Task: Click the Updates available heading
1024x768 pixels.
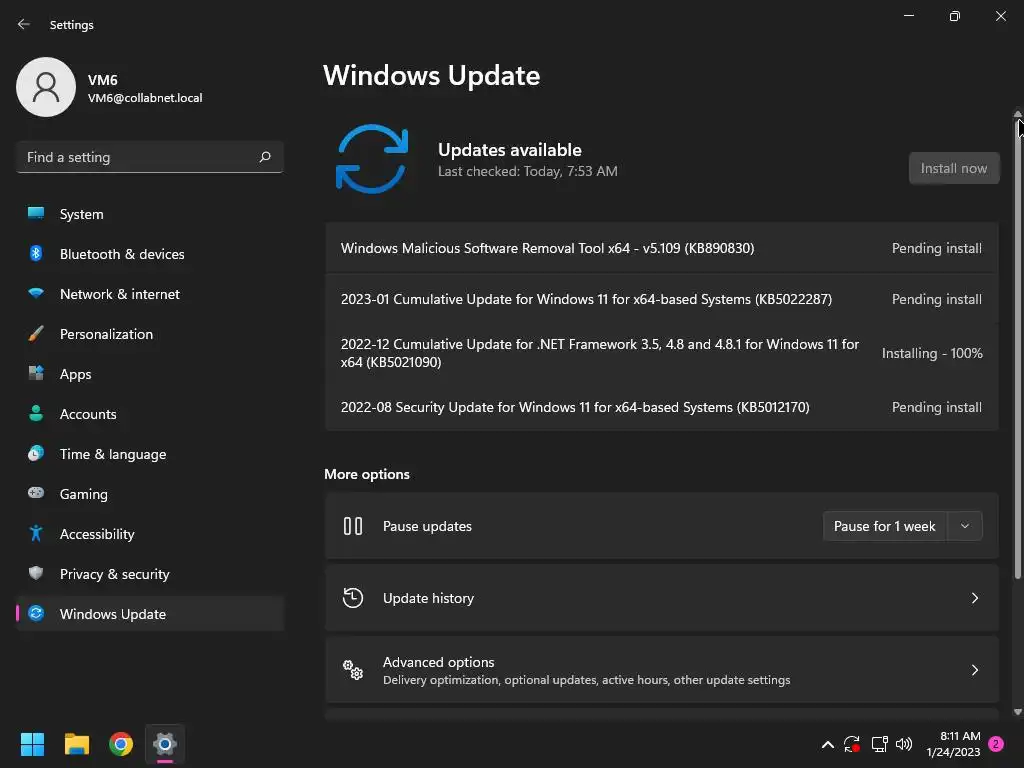Action: tap(509, 150)
